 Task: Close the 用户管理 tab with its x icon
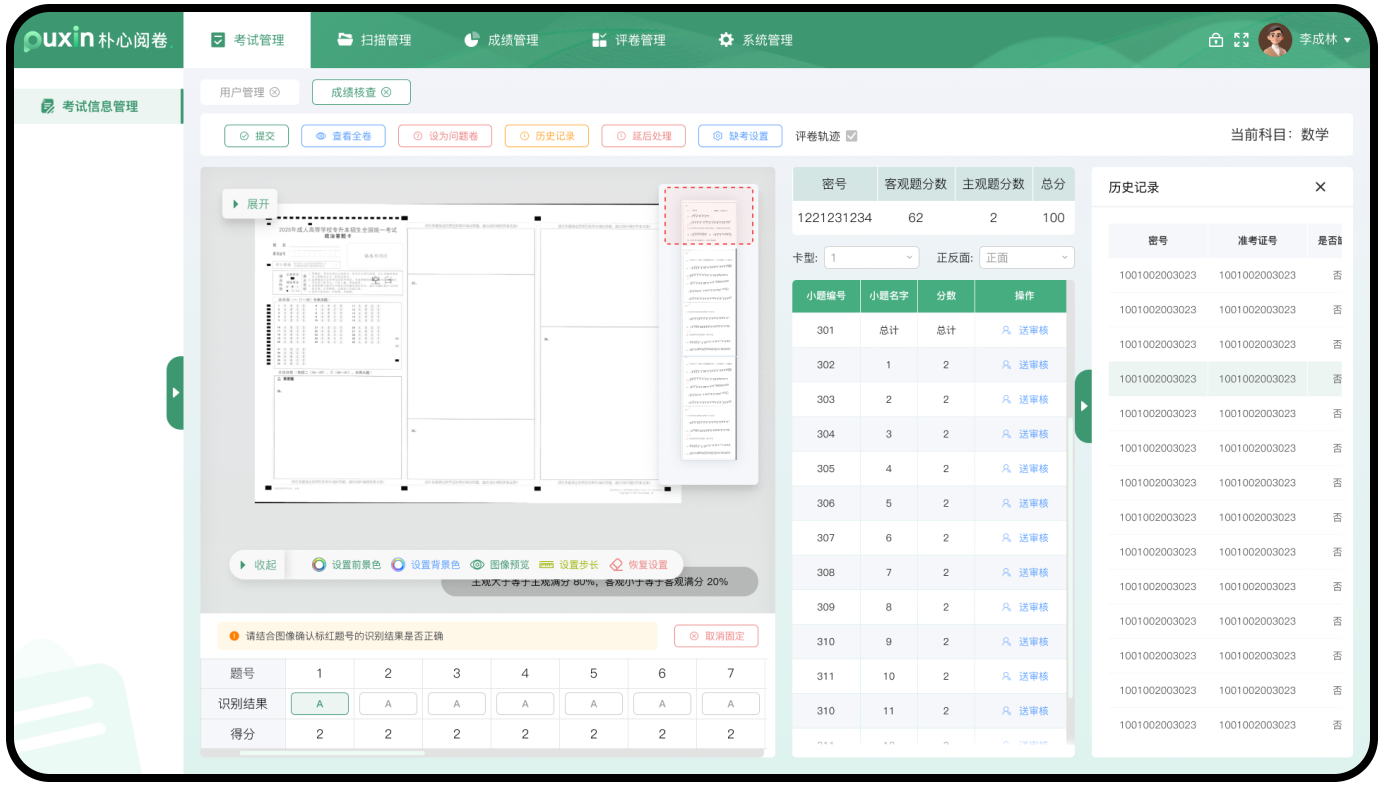pos(275,92)
